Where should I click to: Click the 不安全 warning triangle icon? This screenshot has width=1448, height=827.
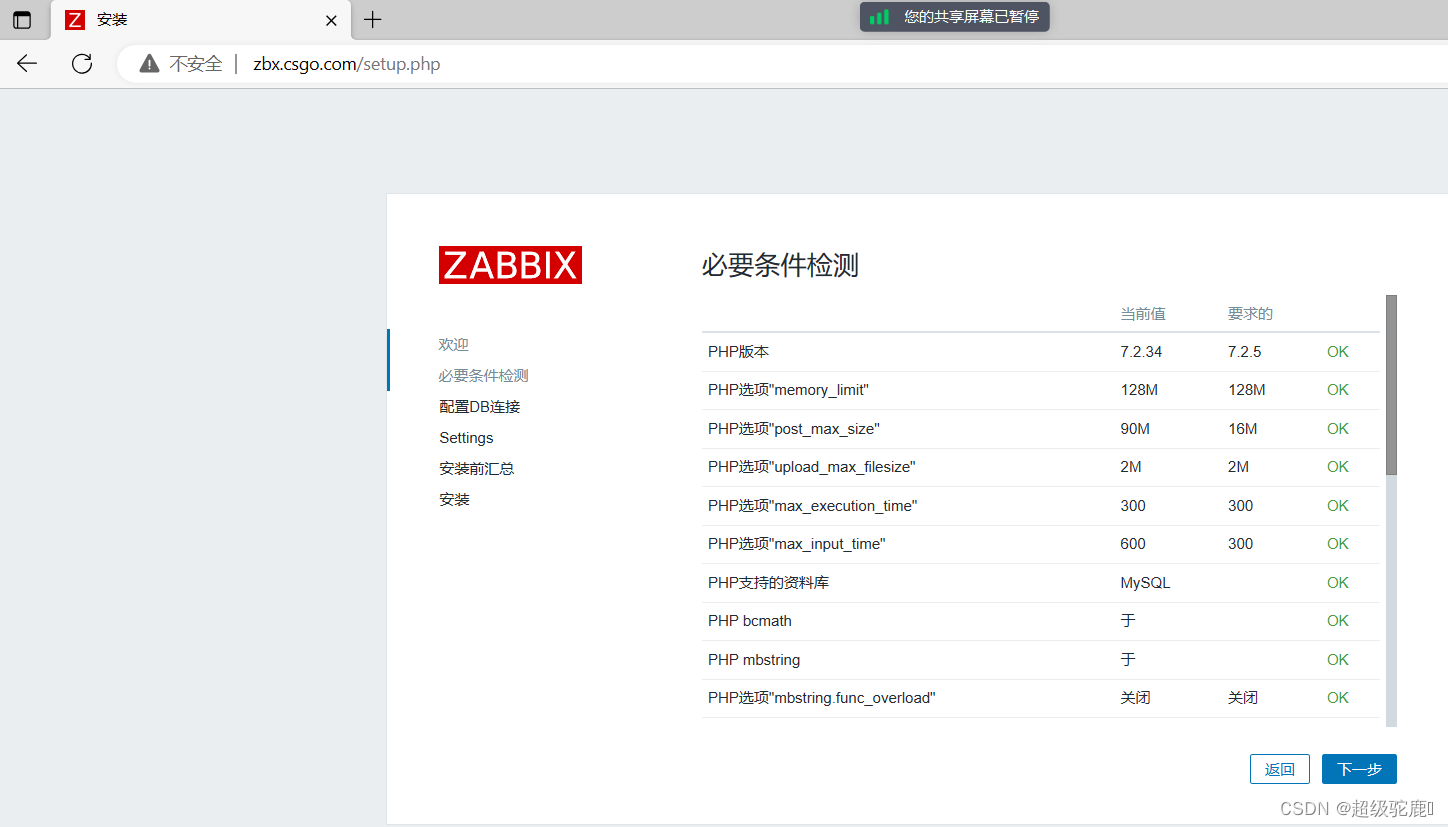[x=149, y=64]
